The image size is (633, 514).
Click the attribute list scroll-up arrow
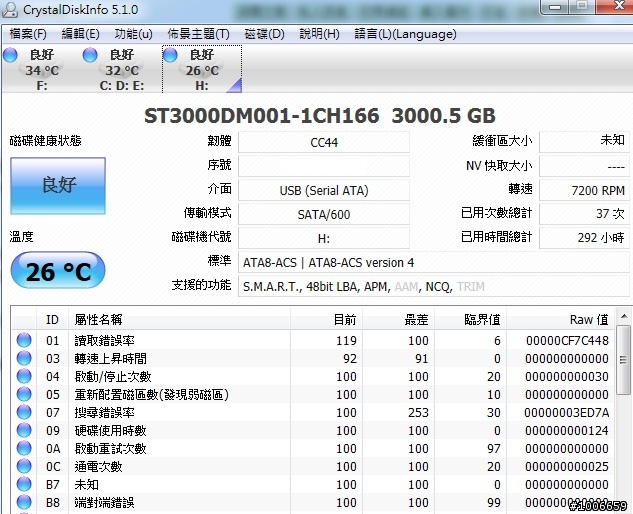[x=623, y=316]
